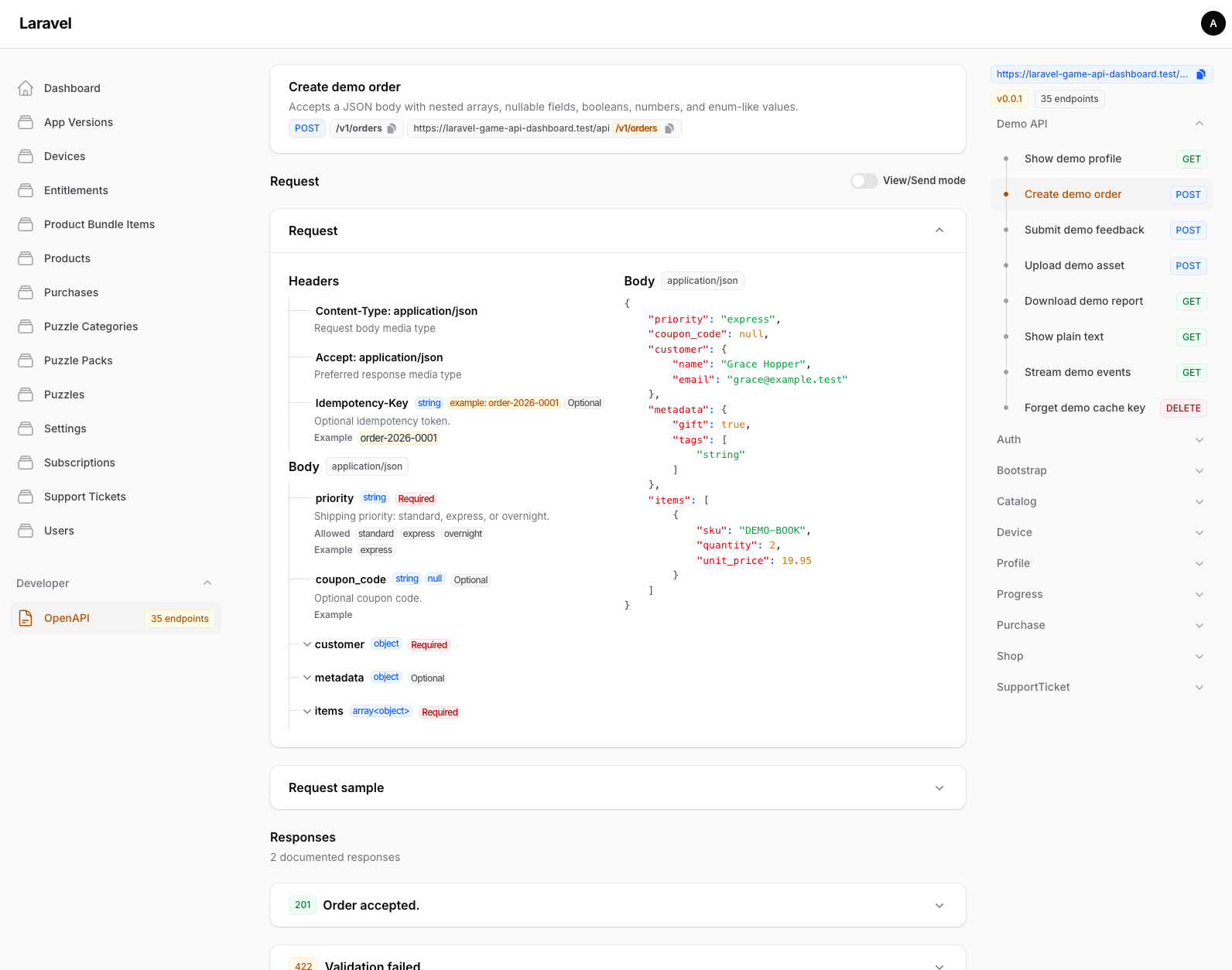Screen dimensions: 1232x970
Task: Click the order-2026-0001 example value
Action: (x=399, y=438)
